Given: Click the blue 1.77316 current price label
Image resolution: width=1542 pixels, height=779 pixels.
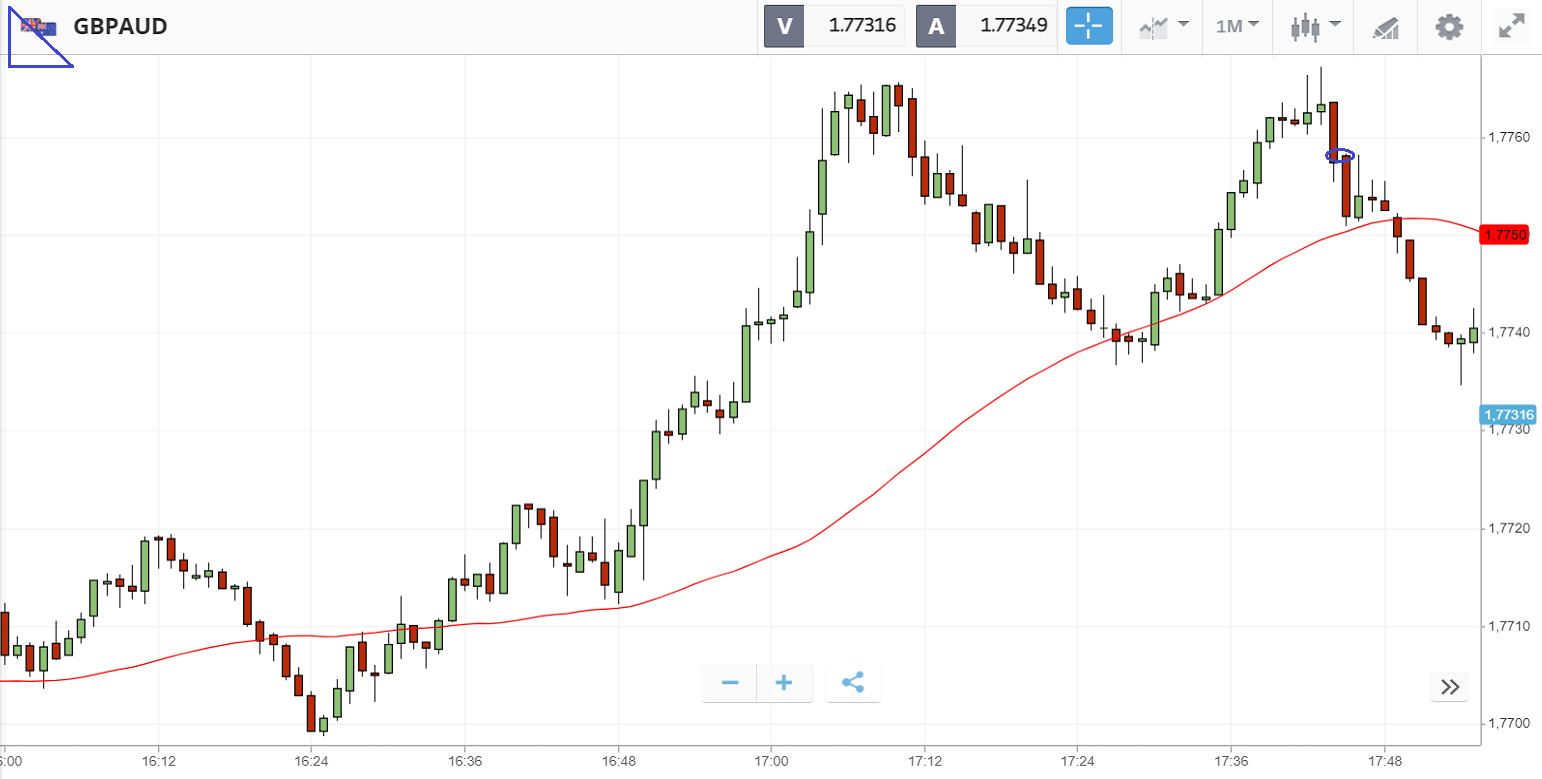Looking at the screenshot, I should [1508, 414].
